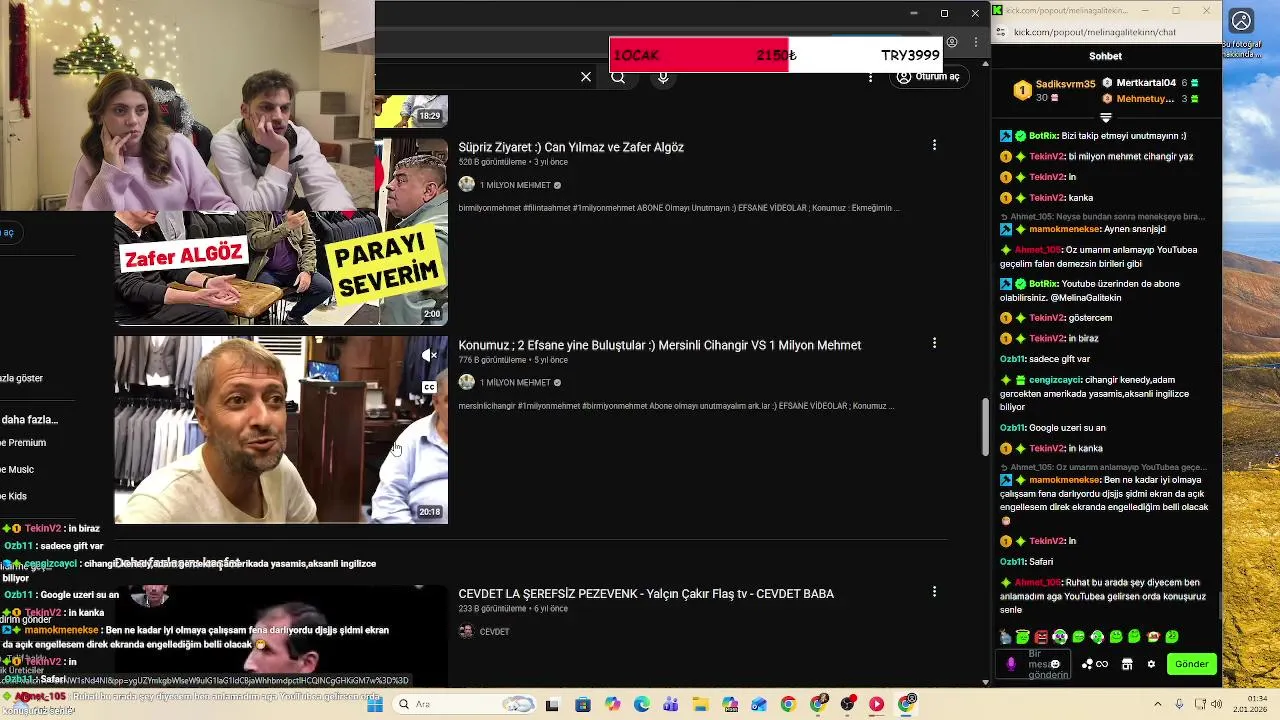Open Zafer ALGÖZ PARAYI SEVERİM thumbnail
The width and height of the screenshot is (1280, 720).
point(281,268)
